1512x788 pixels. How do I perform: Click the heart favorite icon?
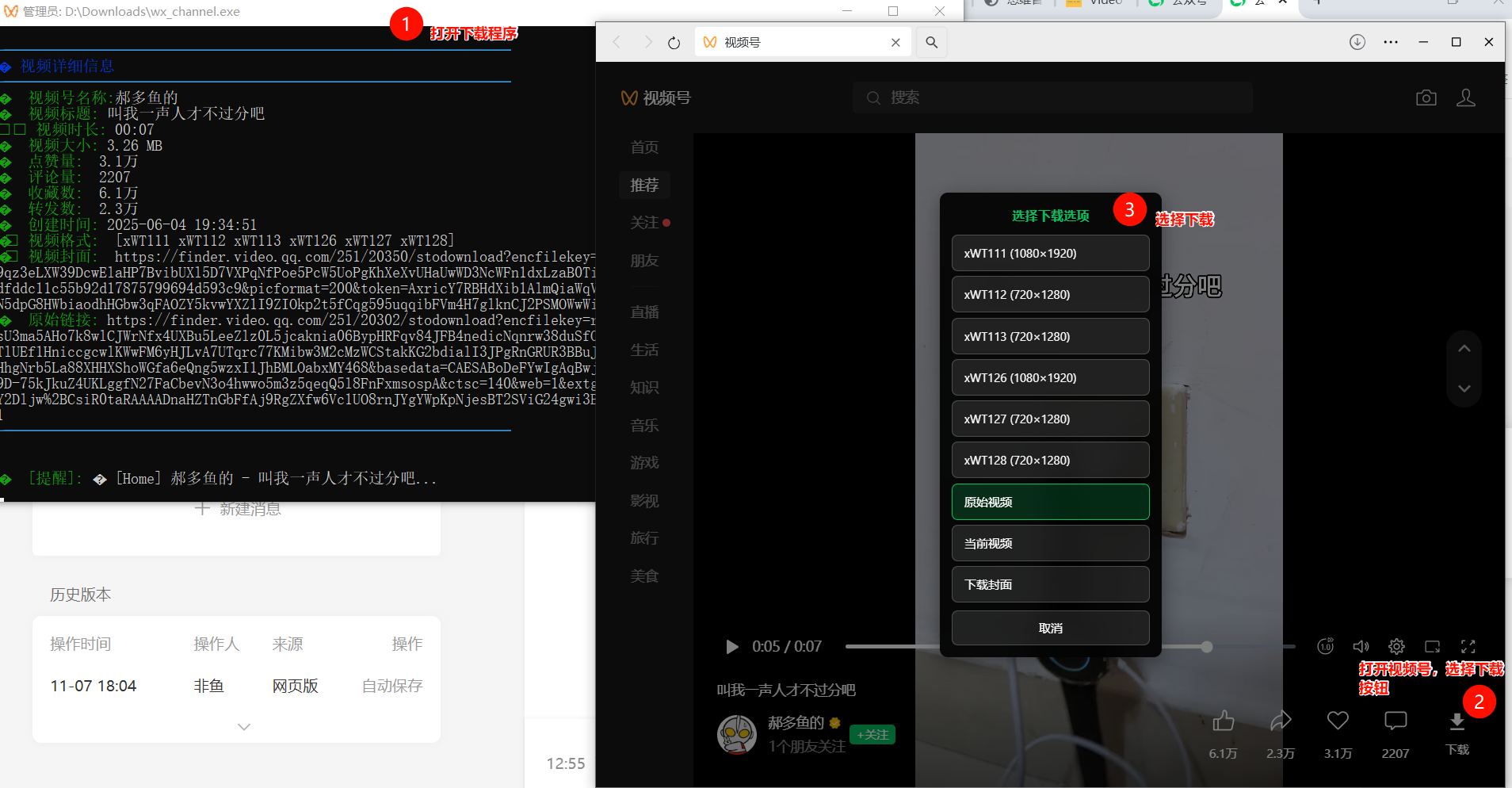pos(1338,721)
